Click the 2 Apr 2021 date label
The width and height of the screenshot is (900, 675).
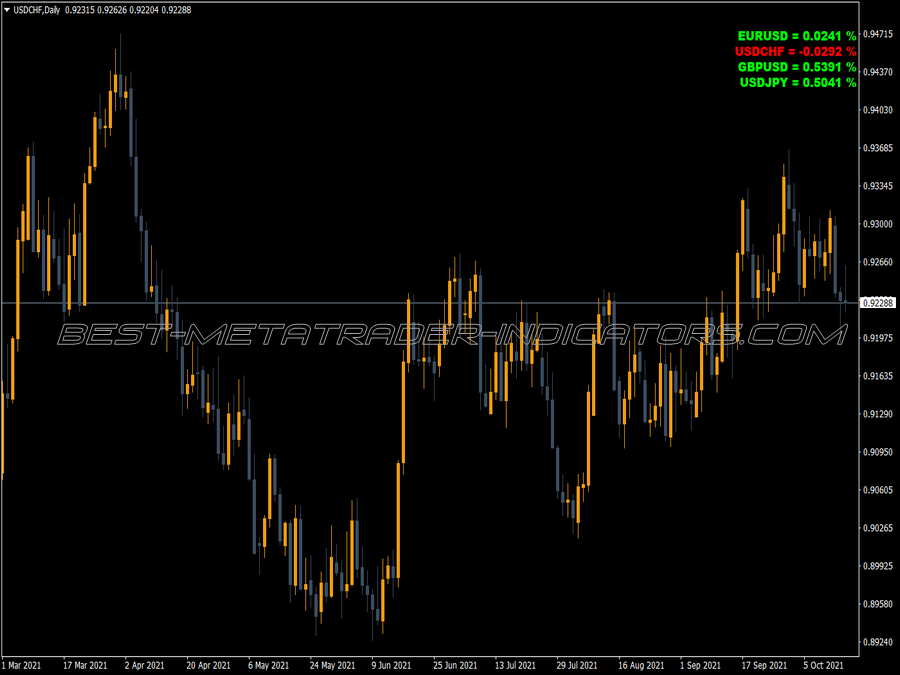144,665
